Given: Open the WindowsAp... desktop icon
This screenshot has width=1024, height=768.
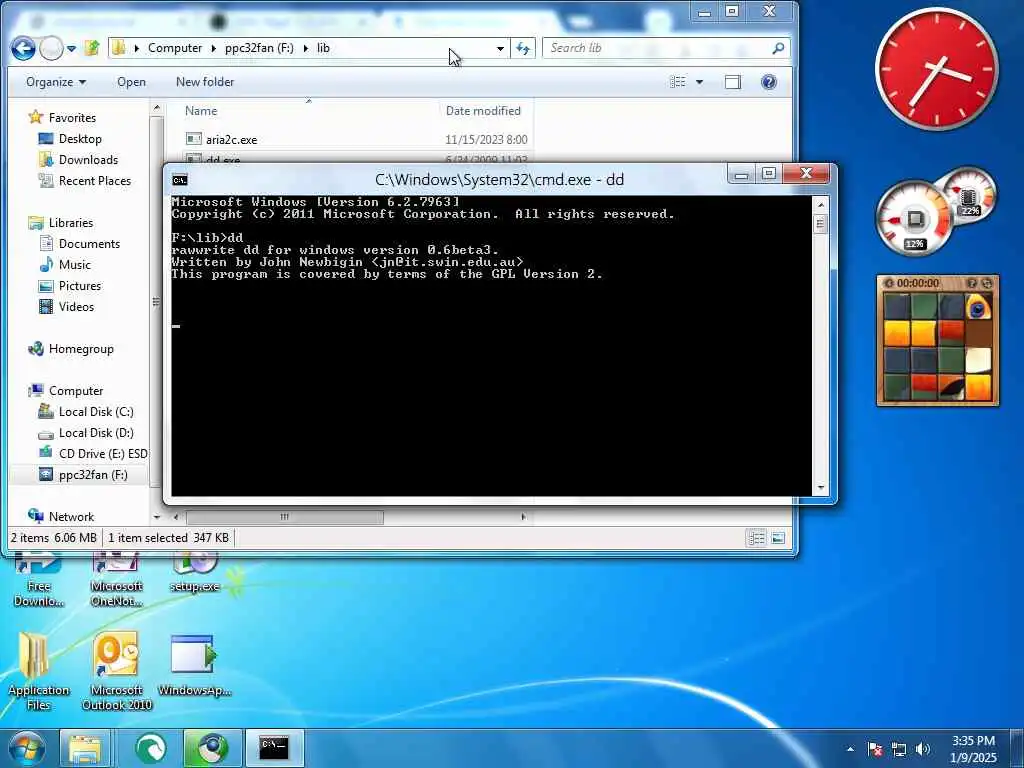Looking at the screenshot, I should pyautogui.click(x=194, y=665).
